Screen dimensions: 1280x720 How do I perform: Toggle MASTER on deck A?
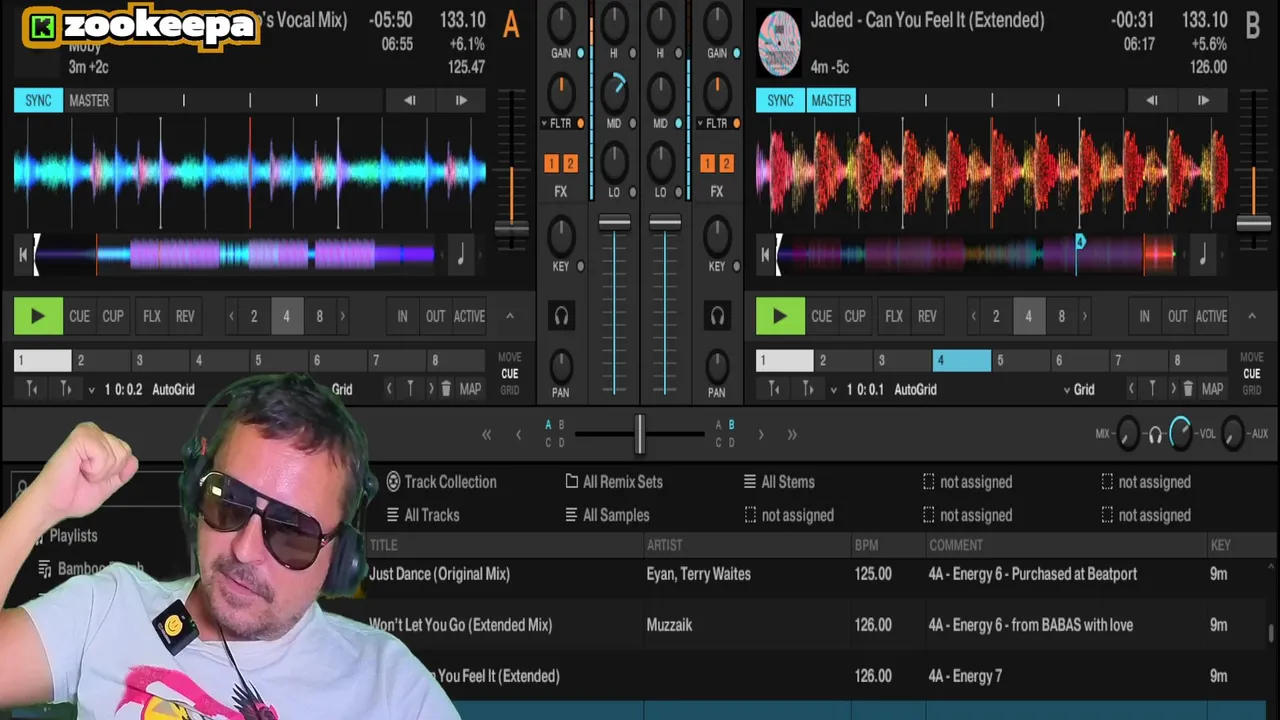coord(89,100)
